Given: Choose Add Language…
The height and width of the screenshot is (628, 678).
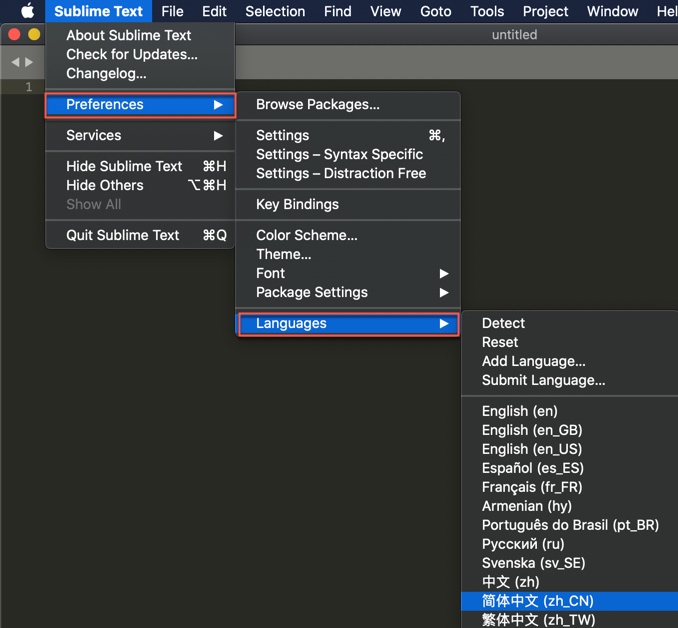Looking at the screenshot, I should point(569,361).
